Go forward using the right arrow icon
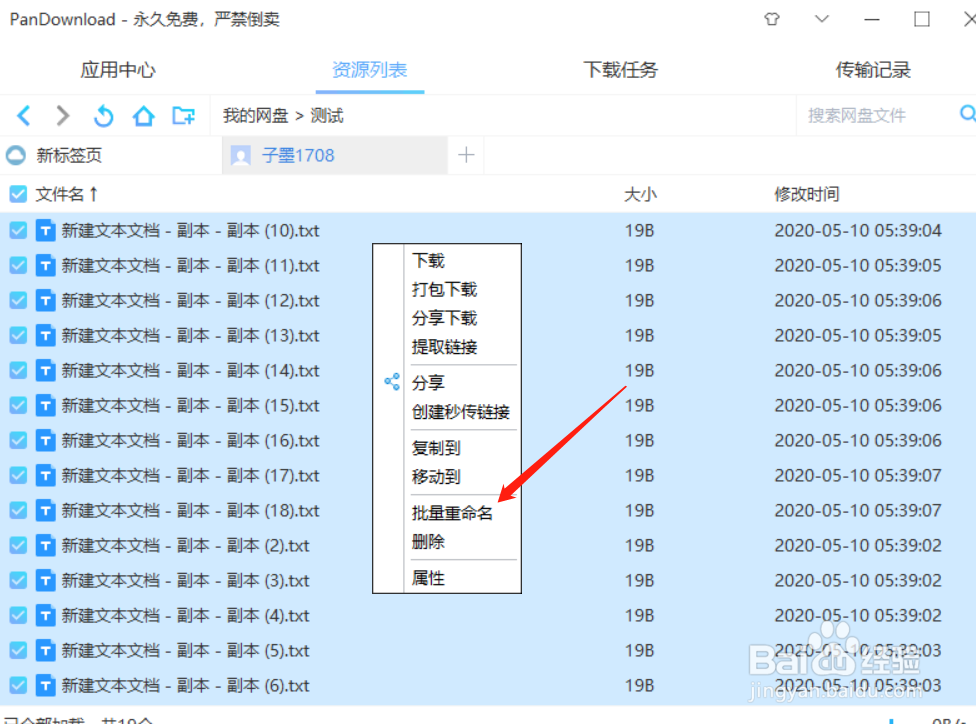 pos(62,115)
